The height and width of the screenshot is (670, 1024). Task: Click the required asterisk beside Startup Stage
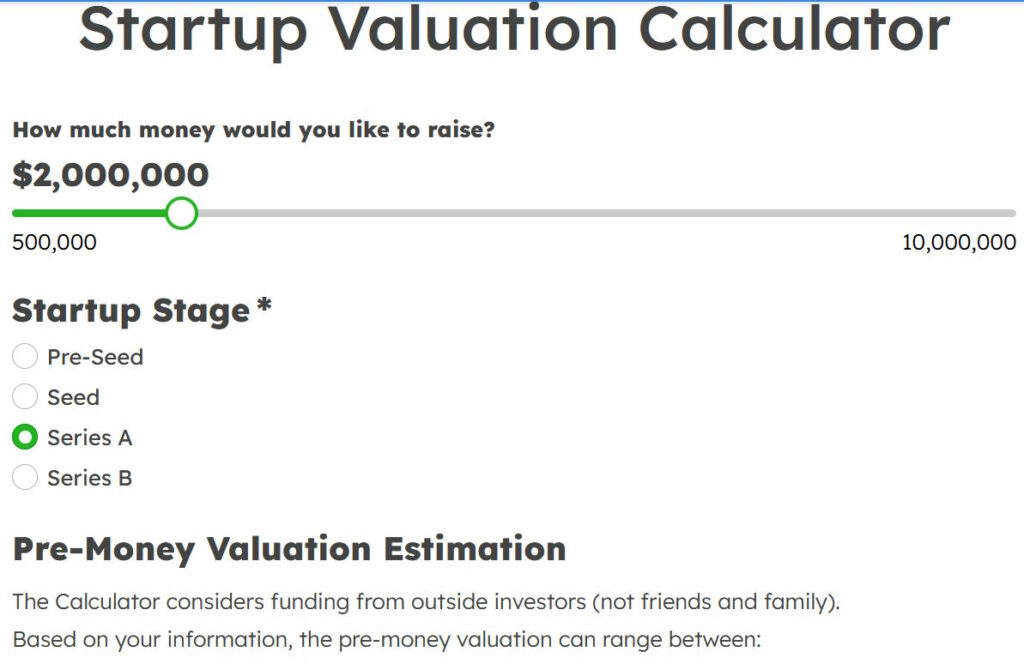(264, 307)
